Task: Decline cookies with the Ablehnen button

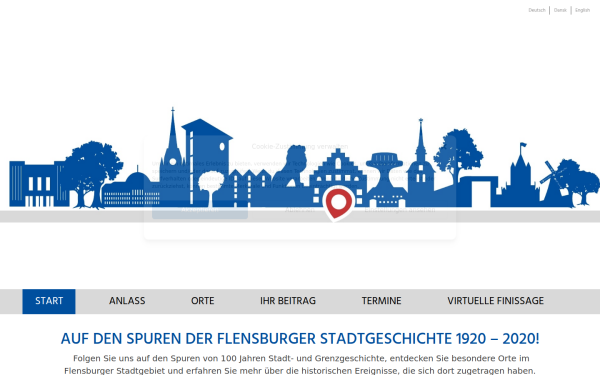Action: point(300,210)
